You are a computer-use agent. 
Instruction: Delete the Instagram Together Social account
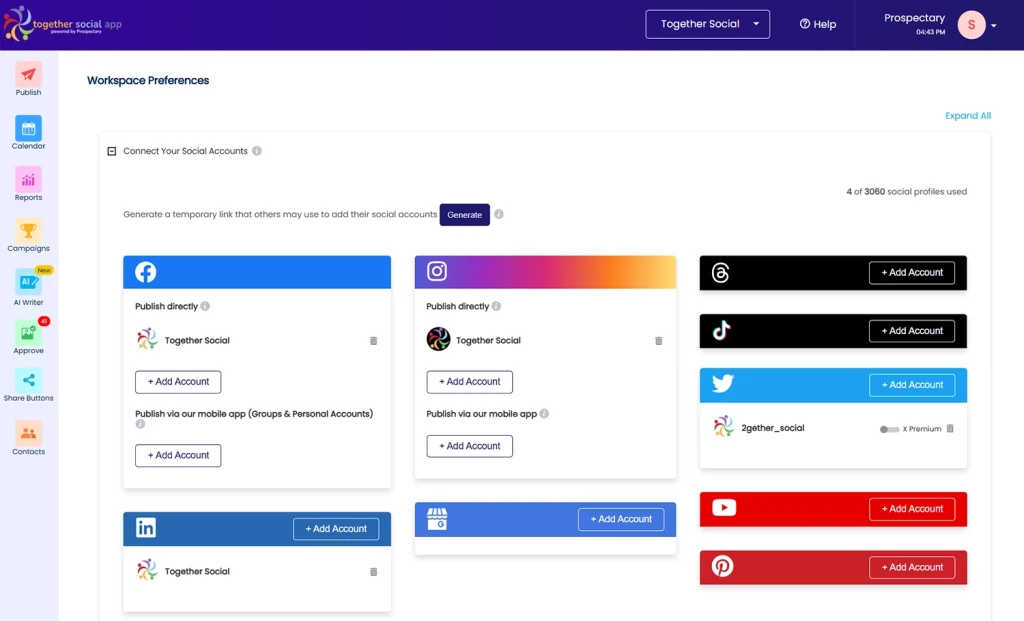(658, 341)
